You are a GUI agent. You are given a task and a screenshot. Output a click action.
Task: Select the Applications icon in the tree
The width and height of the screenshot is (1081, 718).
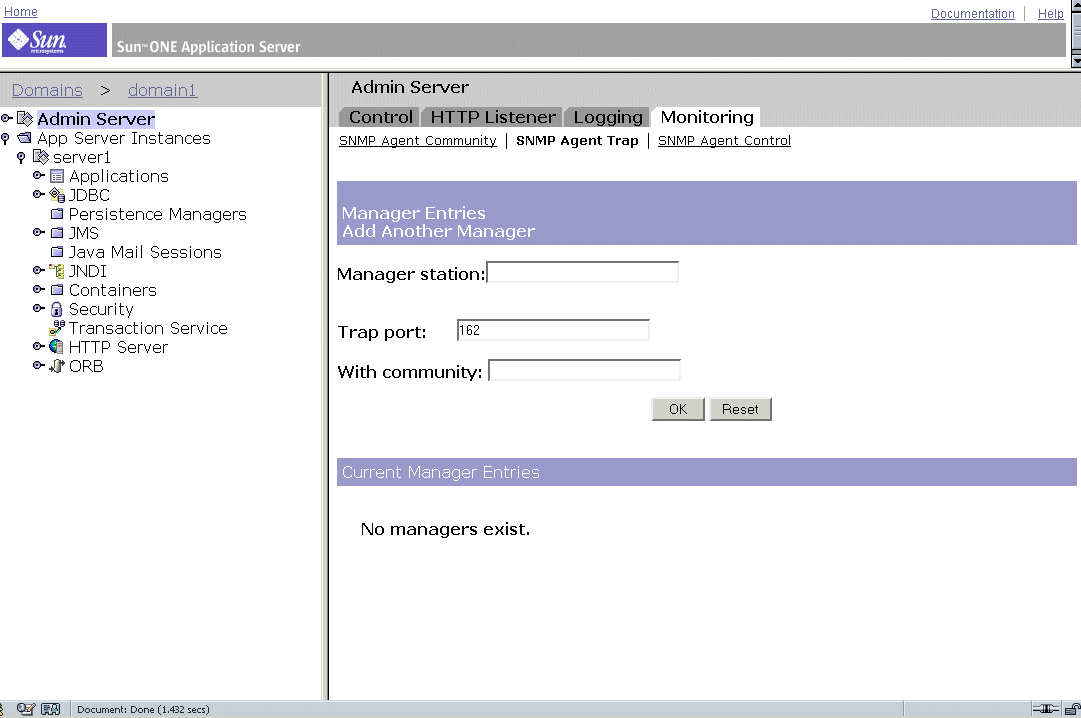[x=55, y=176]
